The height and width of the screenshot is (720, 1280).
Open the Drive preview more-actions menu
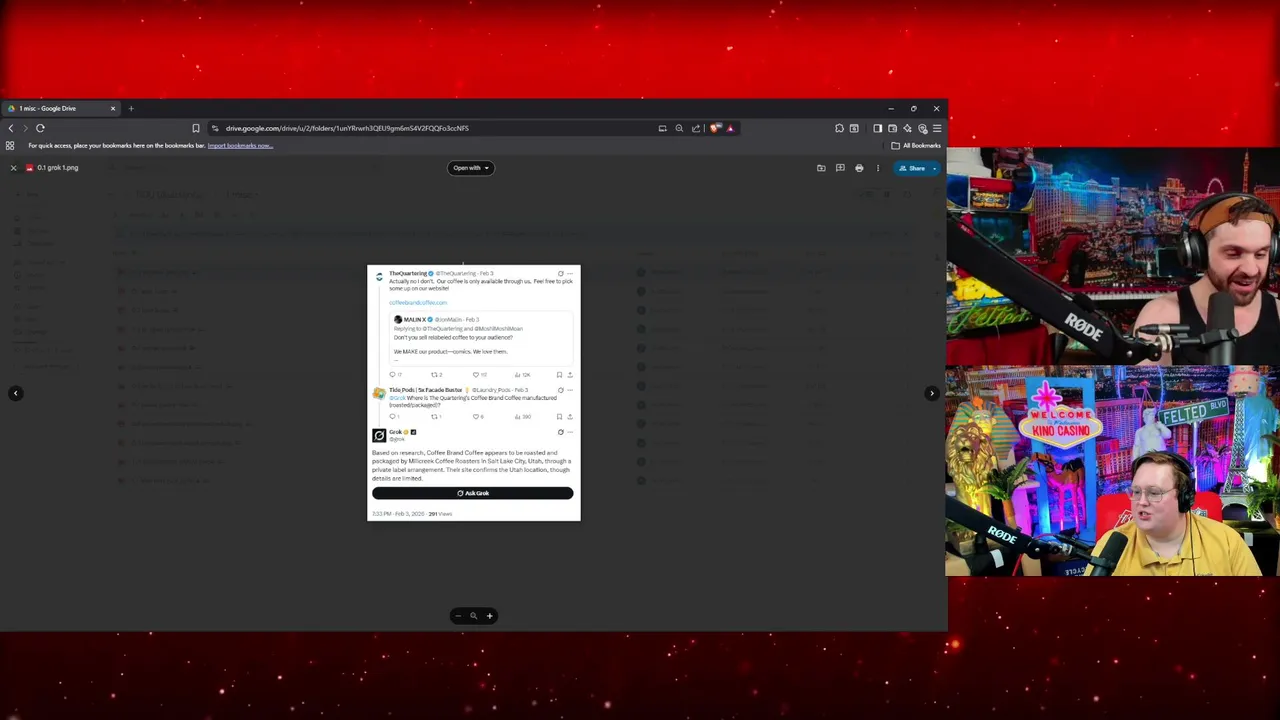pyautogui.click(x=878, y=168)
